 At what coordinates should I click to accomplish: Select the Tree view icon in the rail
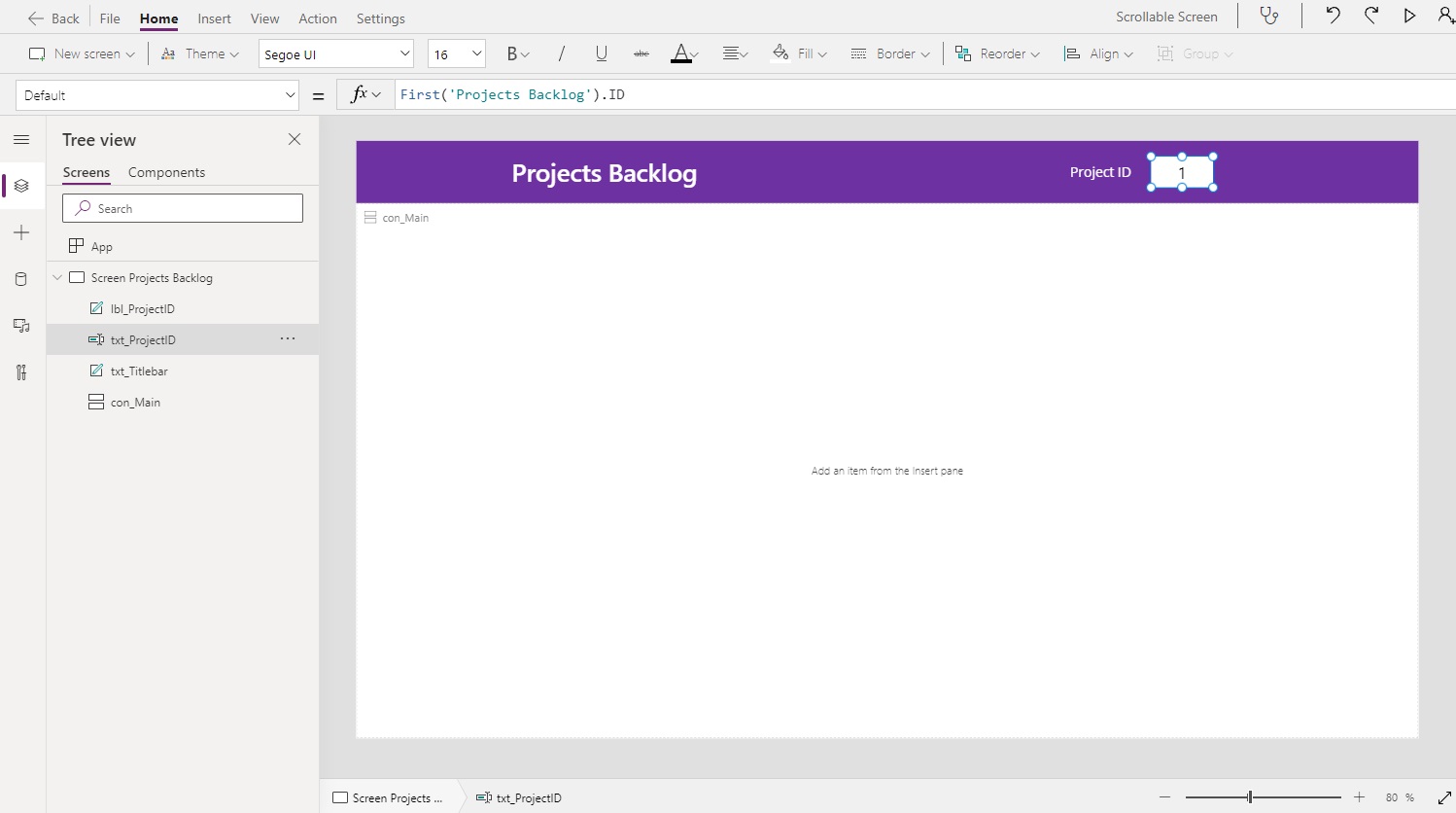pos(21,185)
